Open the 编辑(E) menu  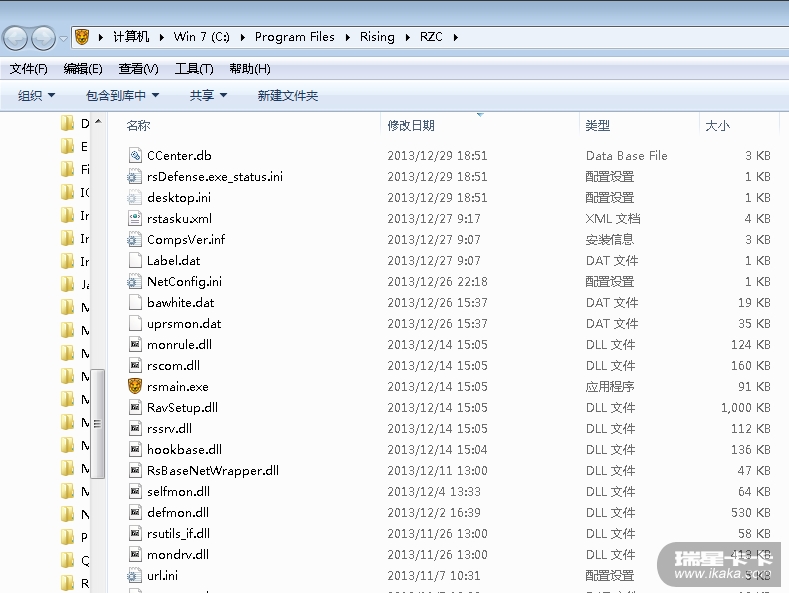click(x=83, y=69)
